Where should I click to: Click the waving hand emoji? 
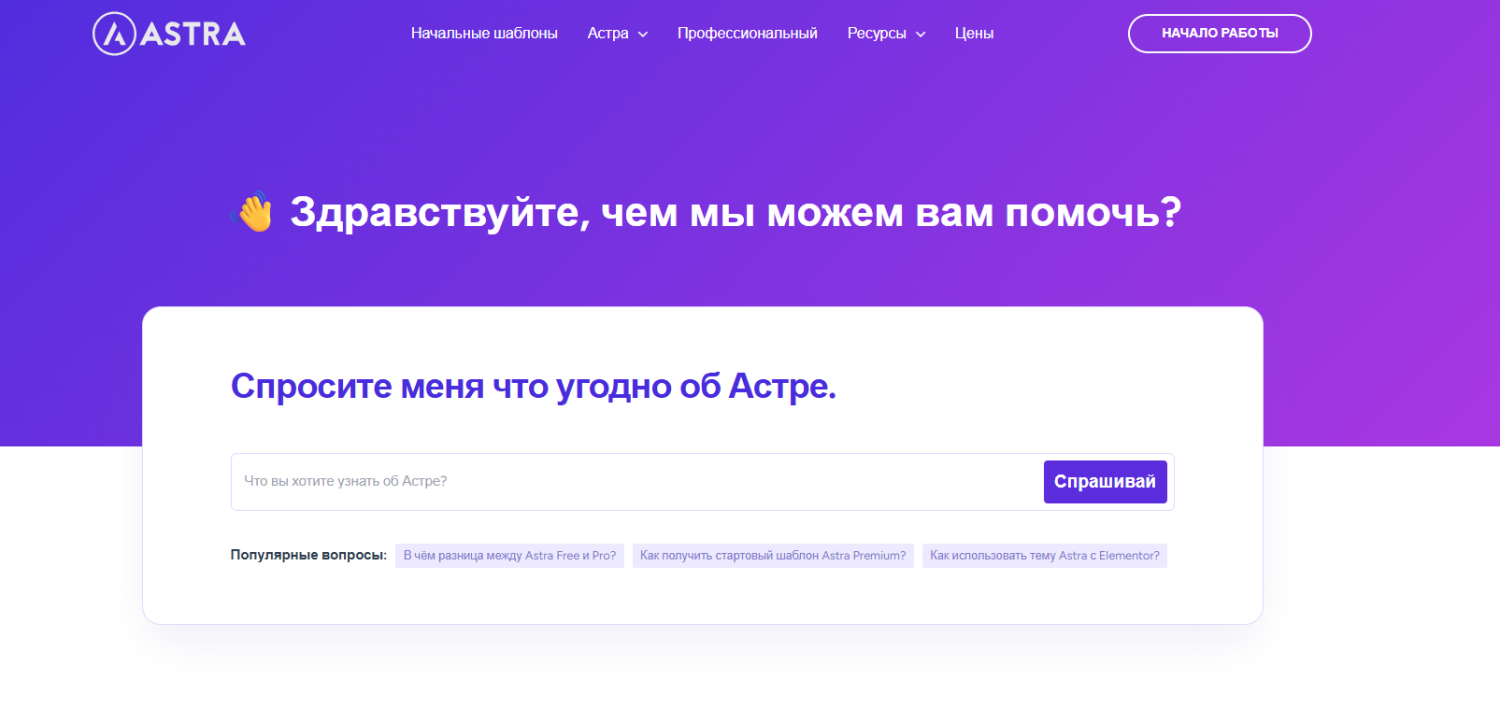252,212
